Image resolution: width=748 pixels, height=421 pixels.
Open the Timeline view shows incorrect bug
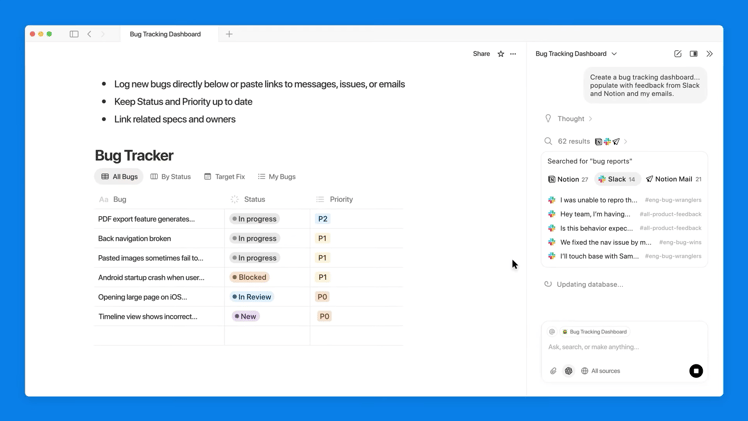pos(148,317)
